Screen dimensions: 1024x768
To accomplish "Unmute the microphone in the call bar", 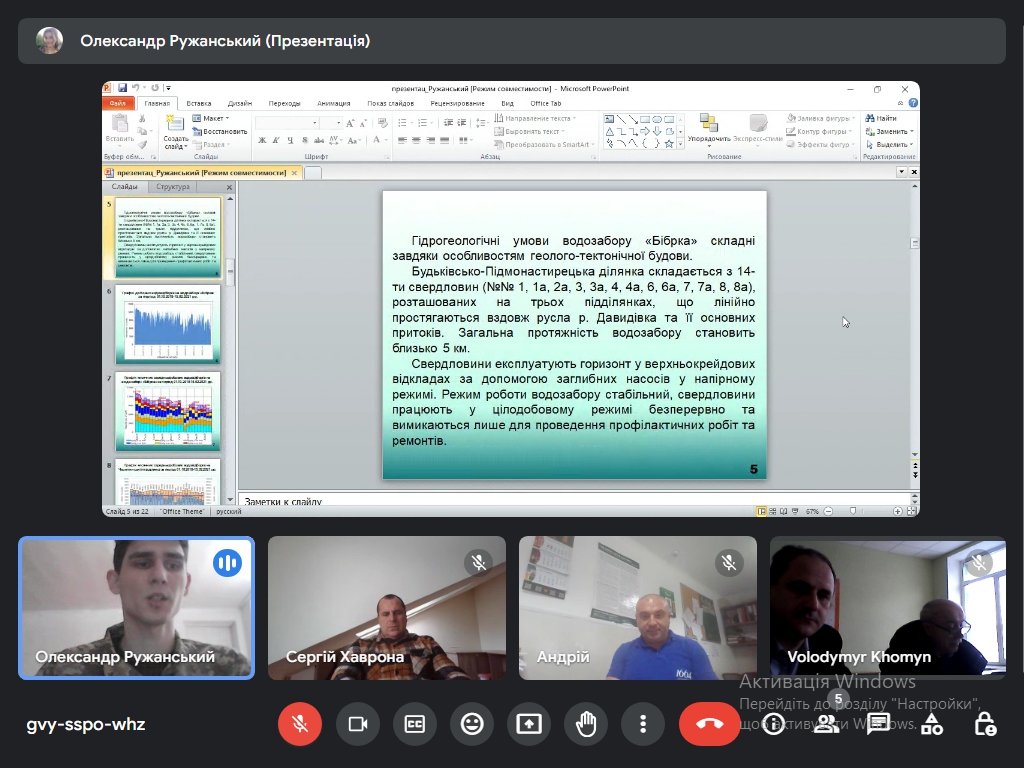I will pyautogui.click(x=300, y=724).
